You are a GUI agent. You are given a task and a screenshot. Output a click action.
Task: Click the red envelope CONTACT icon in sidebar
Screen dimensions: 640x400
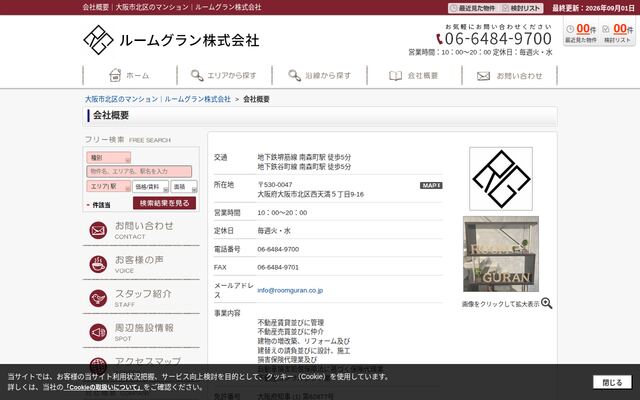click(x=98, y=230)
